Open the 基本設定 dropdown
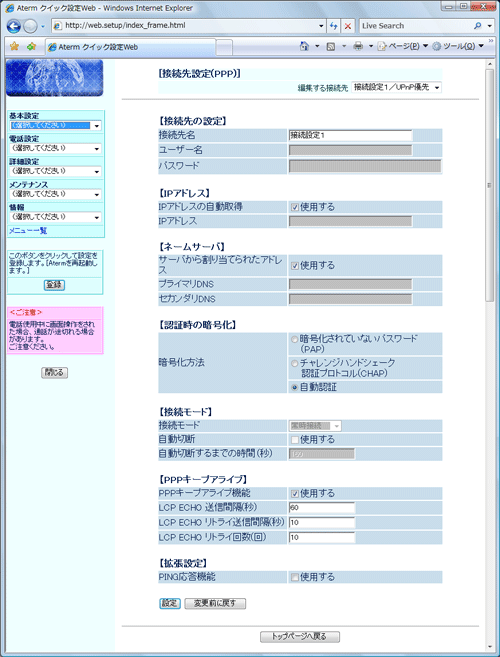500x657 pixels. click(56, 126)
